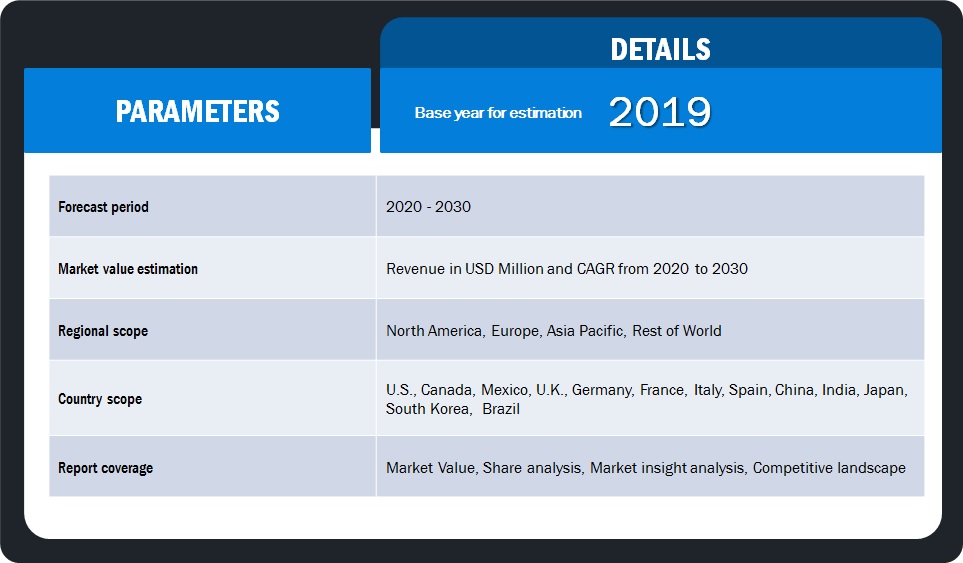The image size is (963, 563).
Task: Click 'Competitive landscape' in report coverage
Action: 829,467
